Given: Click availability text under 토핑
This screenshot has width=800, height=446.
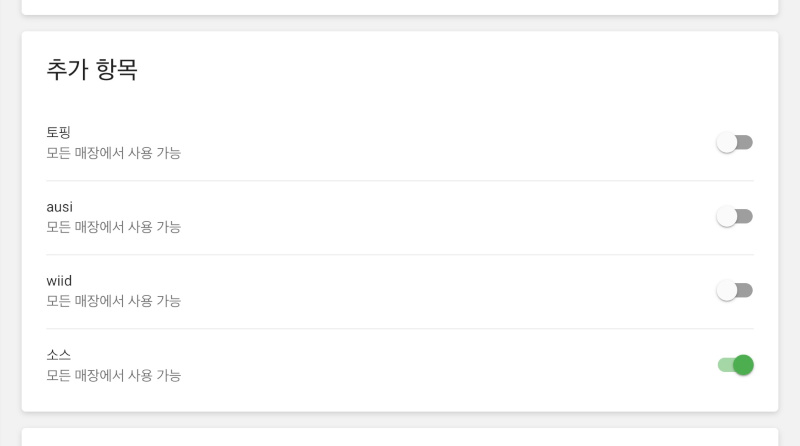Looking at the screenshot, I should coord(113,153).
